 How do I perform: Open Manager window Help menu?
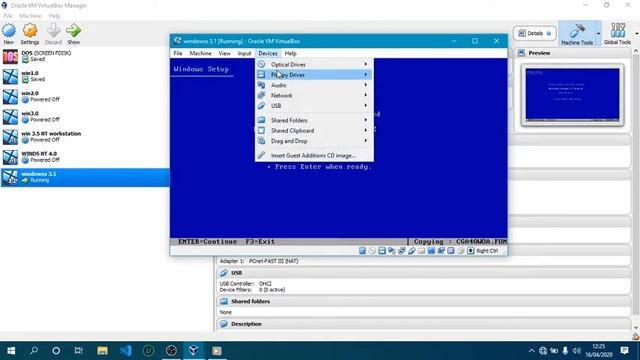click(54, 16)
